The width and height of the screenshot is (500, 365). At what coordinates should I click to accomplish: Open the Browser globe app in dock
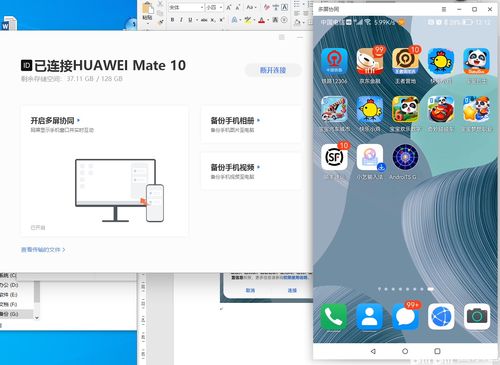pos(441,316)
